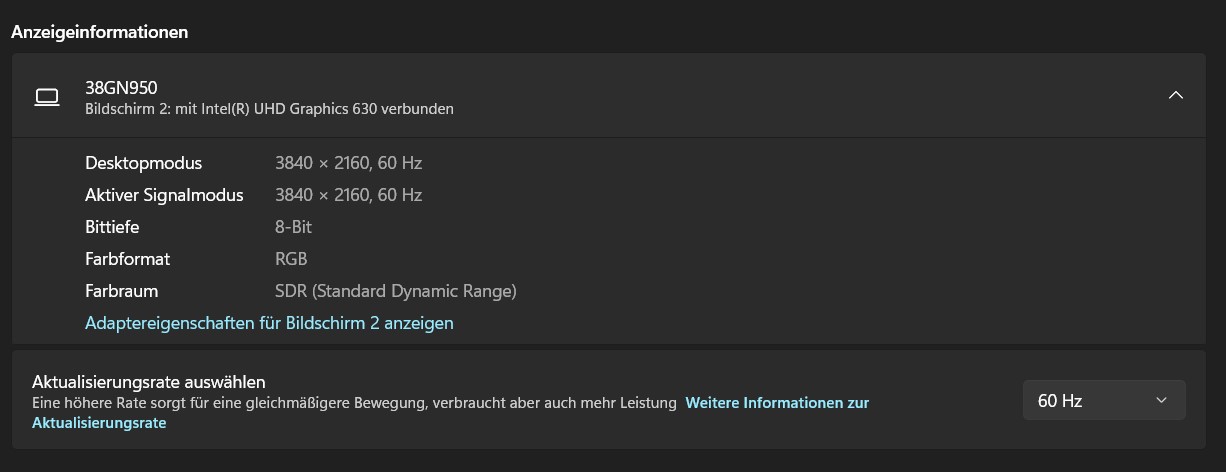The height and width of the screenshot is (472, 1226).
Task: Open the 60 Hz refresh rate dropdown
Action: click(1103, 400)
